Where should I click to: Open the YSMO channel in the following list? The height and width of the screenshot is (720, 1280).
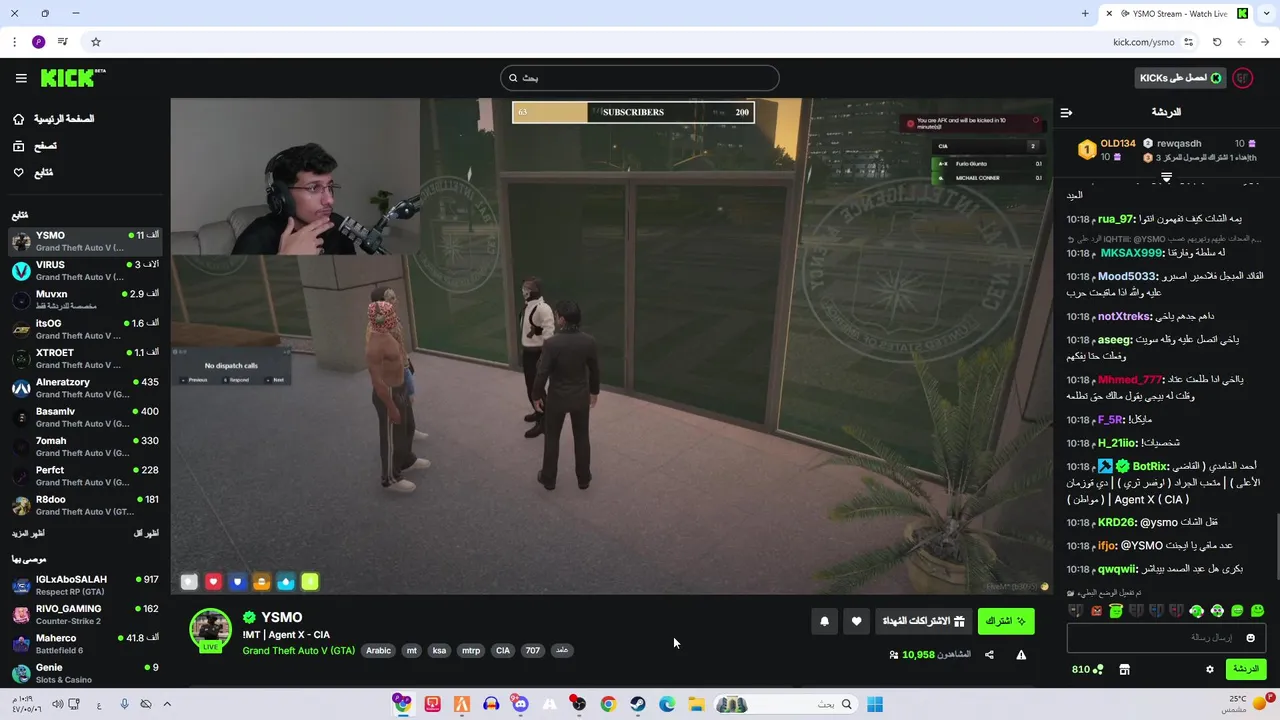pos(85,241)
